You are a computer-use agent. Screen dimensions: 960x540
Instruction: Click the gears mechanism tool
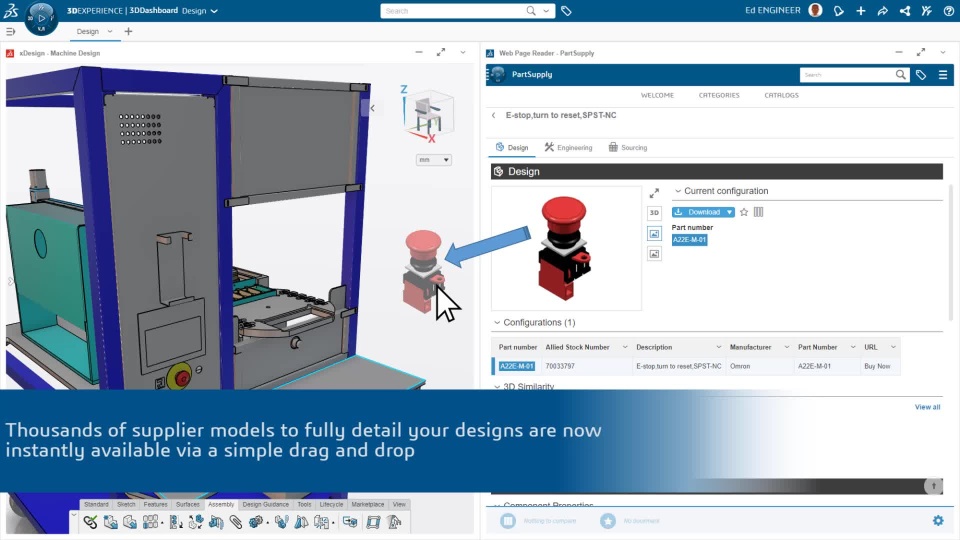pos(256,522)
